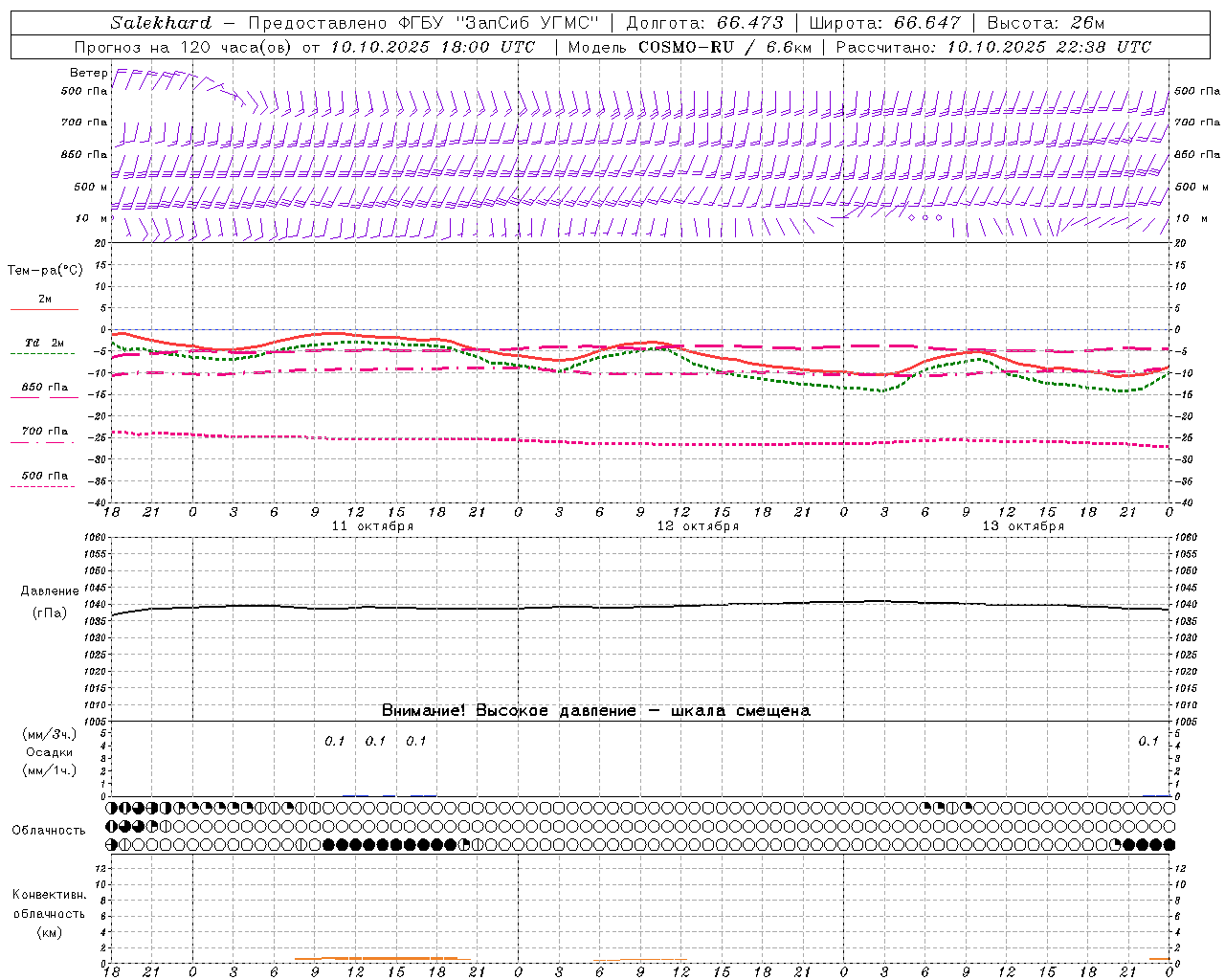Image resolution: width=1225 pixels, height=980 pixels.
Task: Click the (мм/3ч.) precipitation unit label
Action: click(x=50, y=734)
